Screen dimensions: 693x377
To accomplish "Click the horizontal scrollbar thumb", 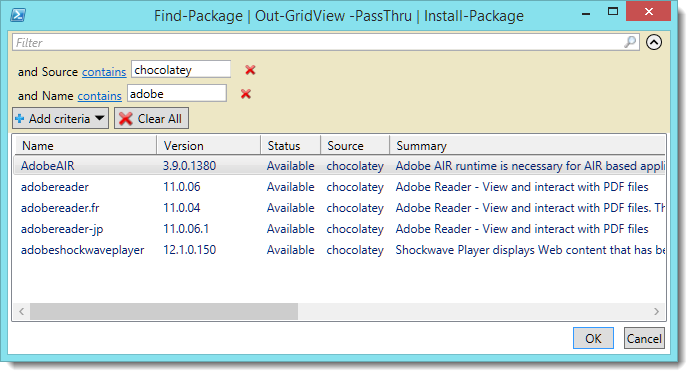I will pyautogui.click(x=164, y=312).
